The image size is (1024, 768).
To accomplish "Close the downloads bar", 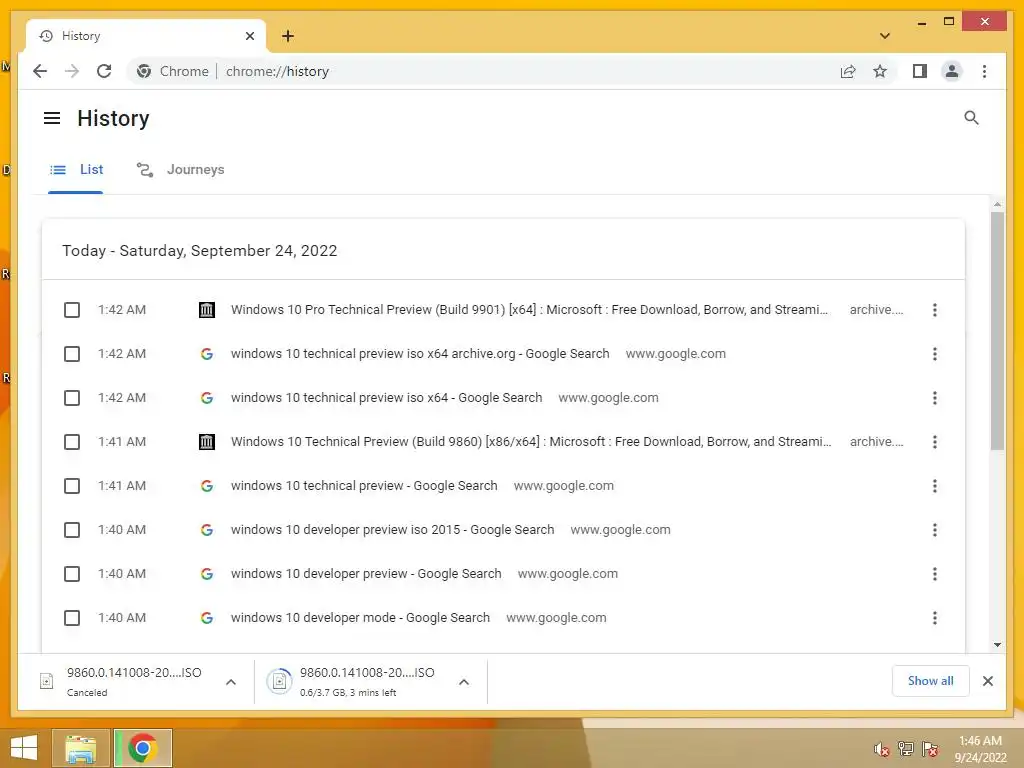I will coord(988,681).
